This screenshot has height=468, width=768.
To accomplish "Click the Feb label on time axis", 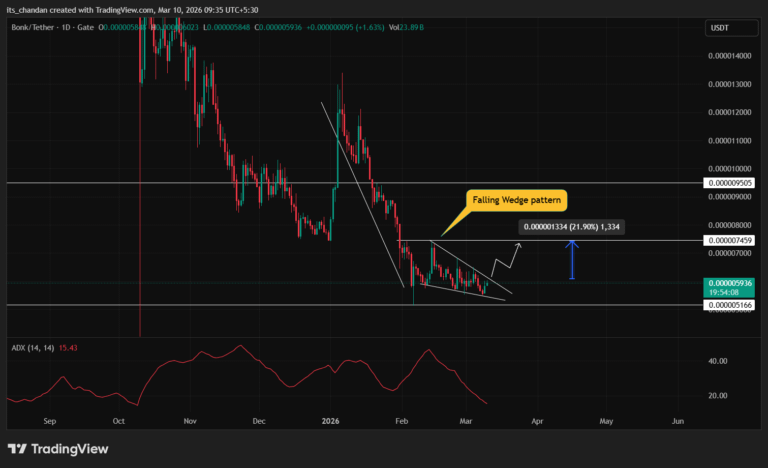I will (x=402, y=421).
